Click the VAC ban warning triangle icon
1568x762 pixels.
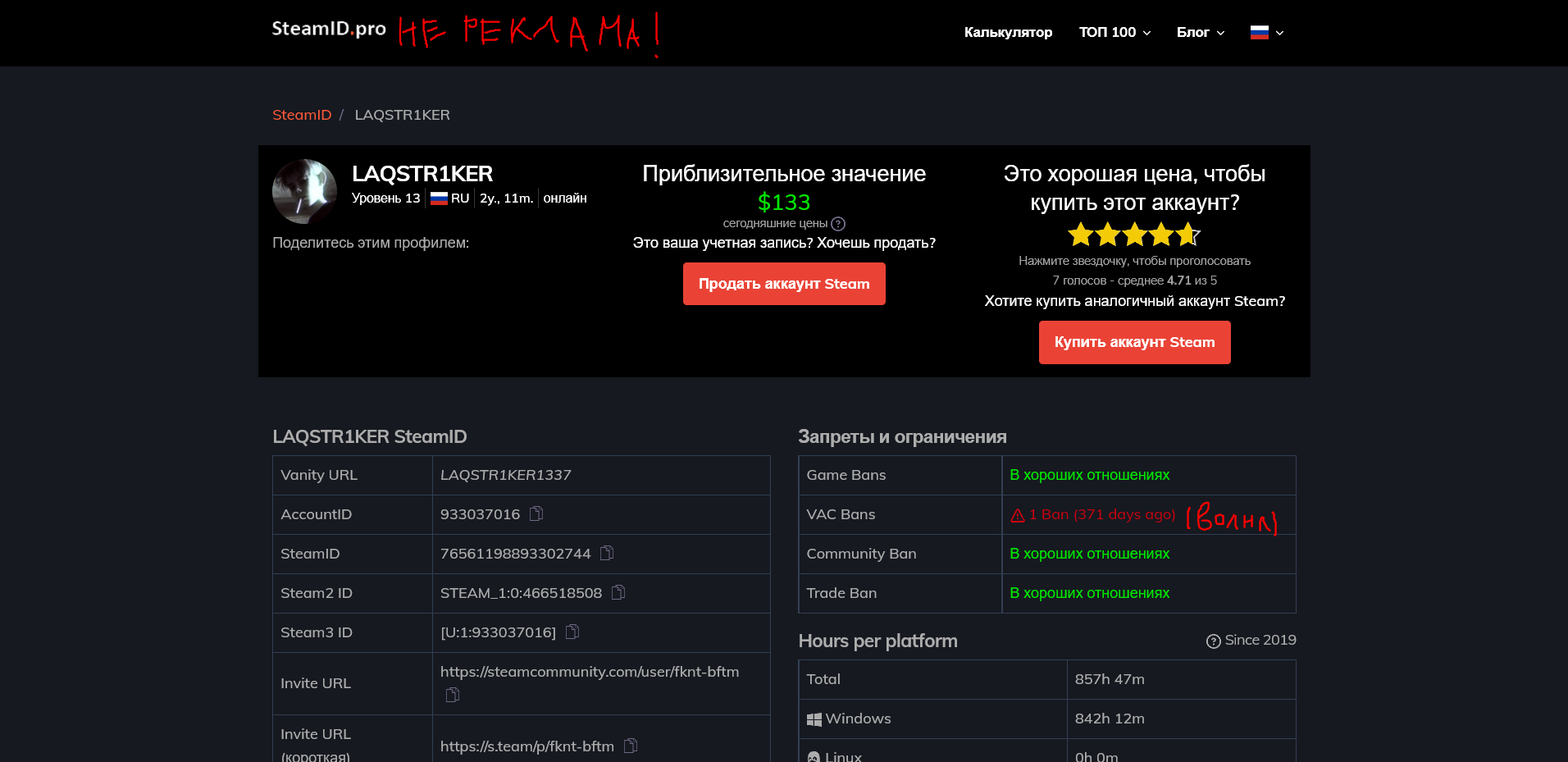(x=1018, y=515)
